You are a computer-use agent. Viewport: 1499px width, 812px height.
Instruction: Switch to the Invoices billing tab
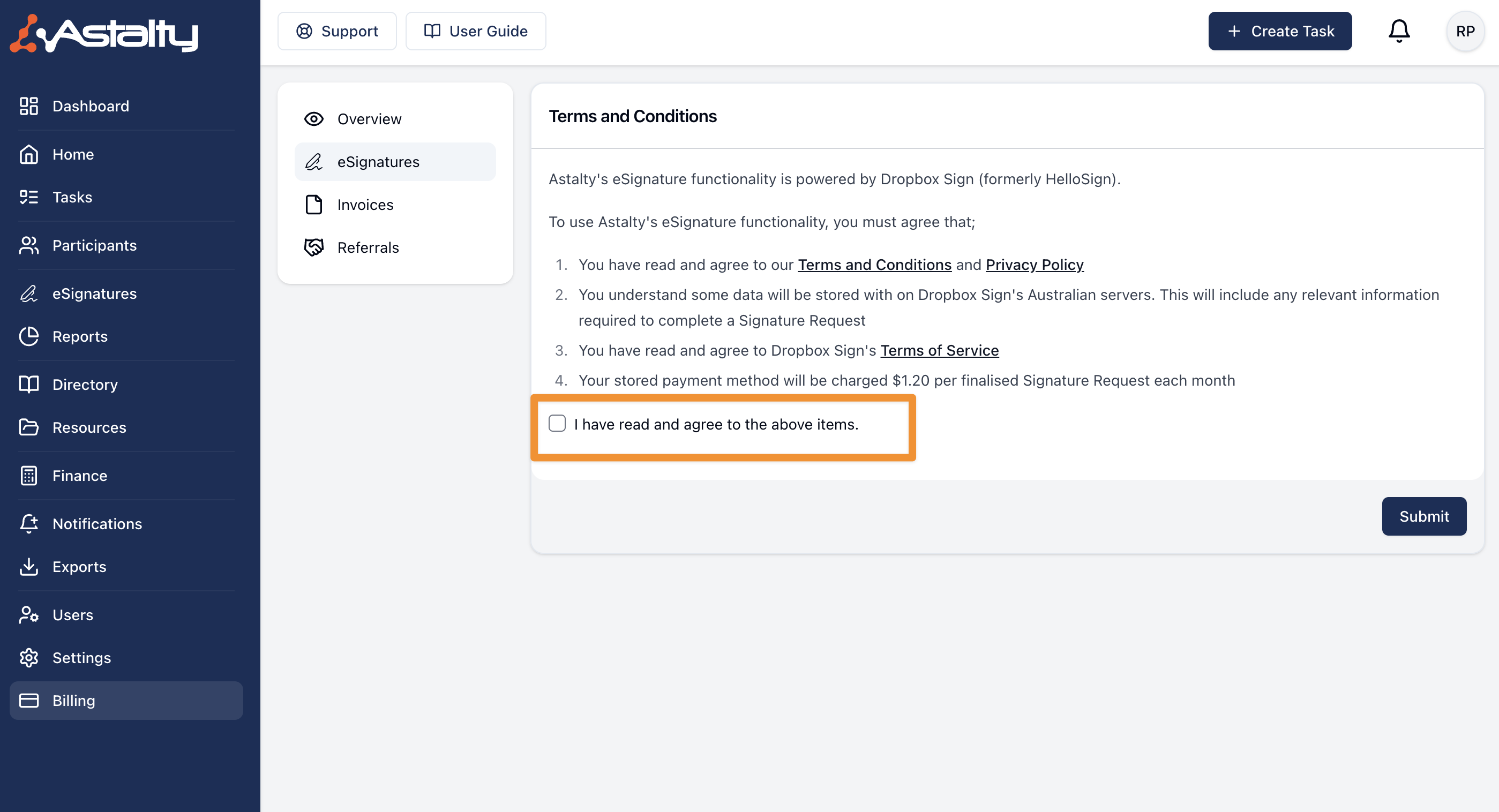[x=365, y=205]
